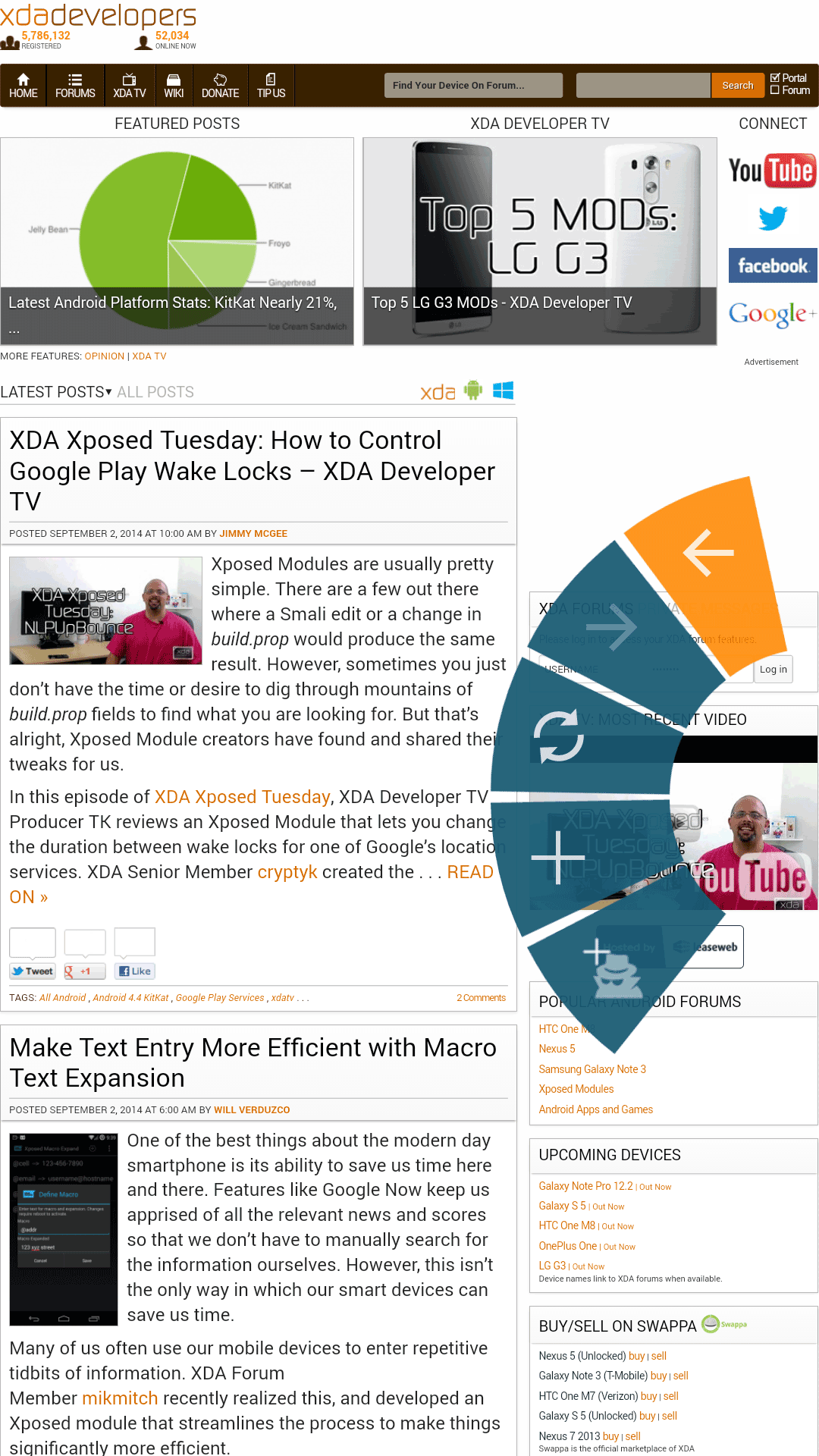Select DONATE in the navigation bar
The image size is (819, 1456).
point(220,86)
